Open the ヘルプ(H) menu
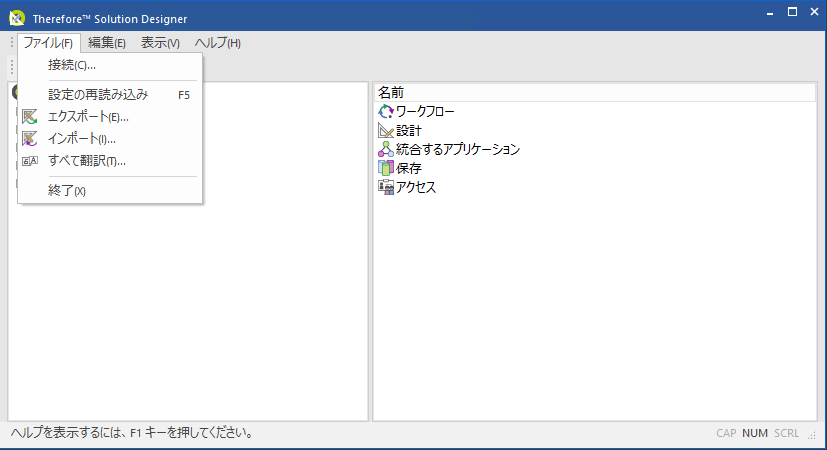The width and height of the screenshot is (827, 450). (x=218, y=43)
